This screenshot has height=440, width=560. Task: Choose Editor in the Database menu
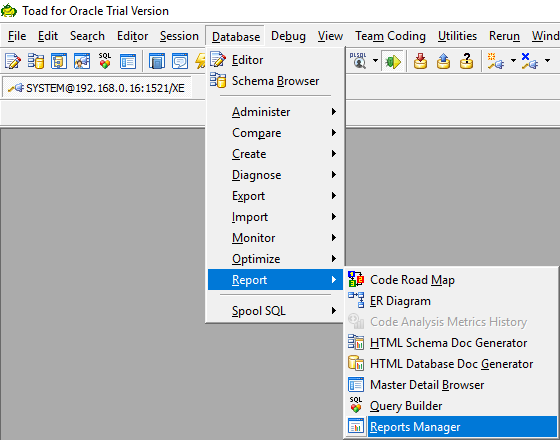coord(275,60)
